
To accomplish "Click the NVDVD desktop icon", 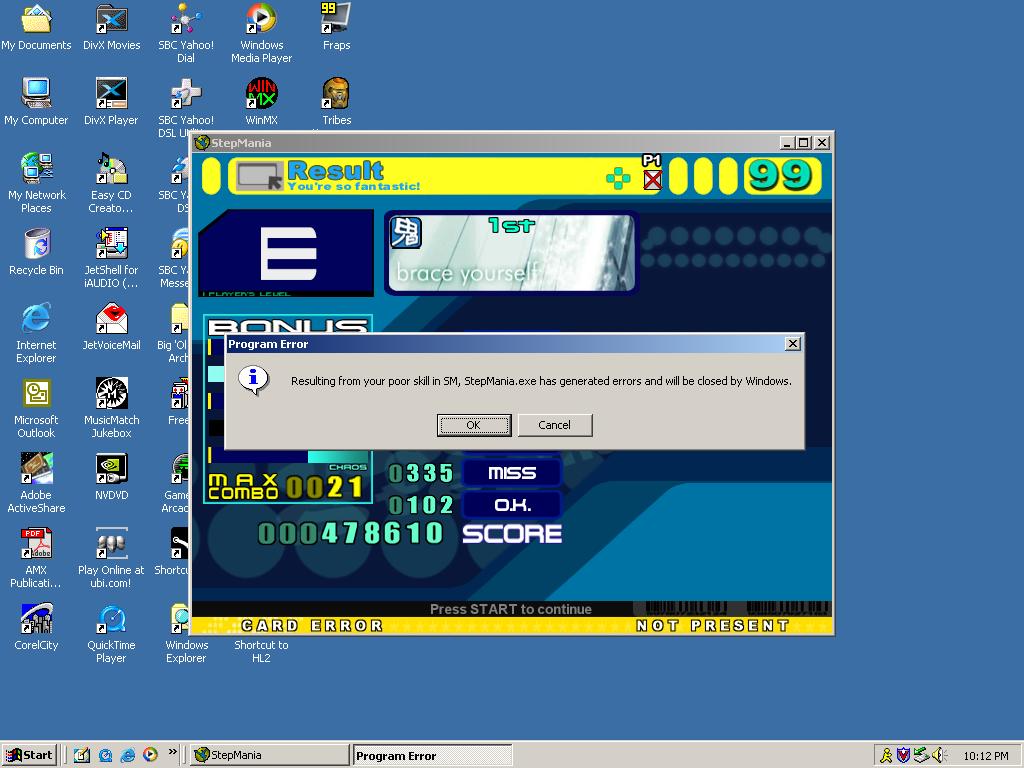I will click(112, 477).
